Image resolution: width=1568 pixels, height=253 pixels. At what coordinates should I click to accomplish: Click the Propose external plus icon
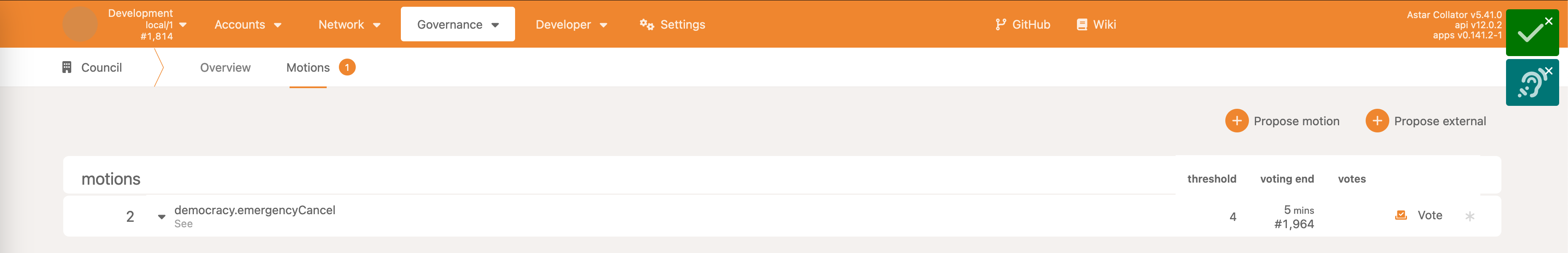pyautogui.click(x=1377, y=121)
